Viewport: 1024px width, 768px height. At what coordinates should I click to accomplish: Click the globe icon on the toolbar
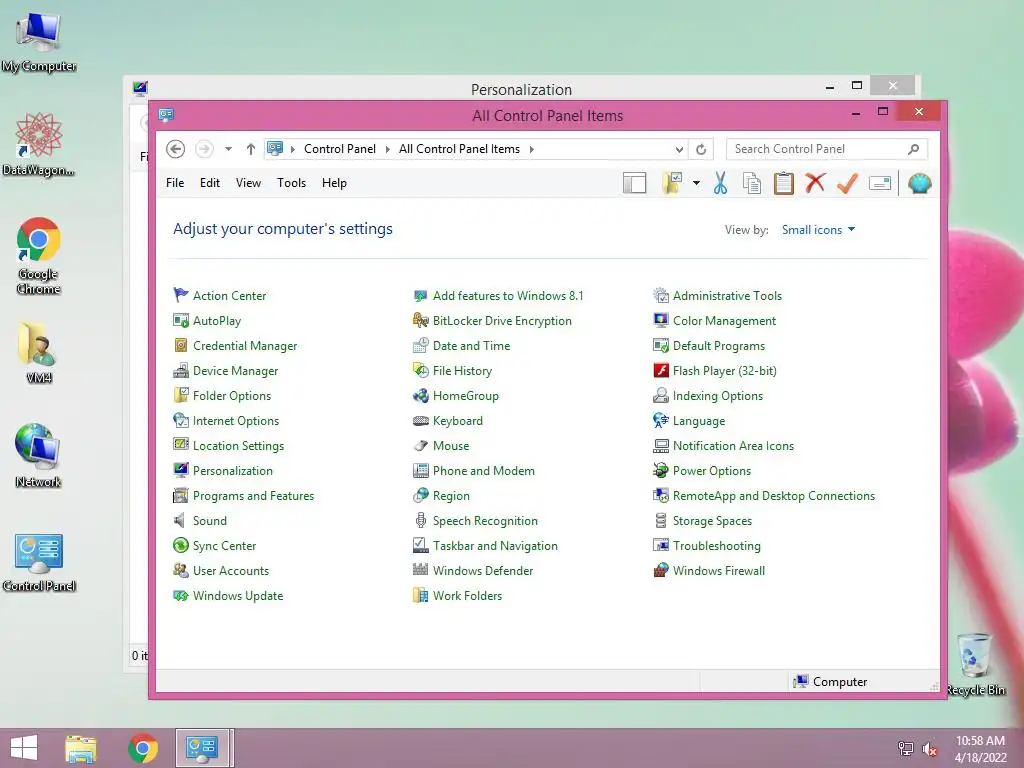(x=919, y=184)
